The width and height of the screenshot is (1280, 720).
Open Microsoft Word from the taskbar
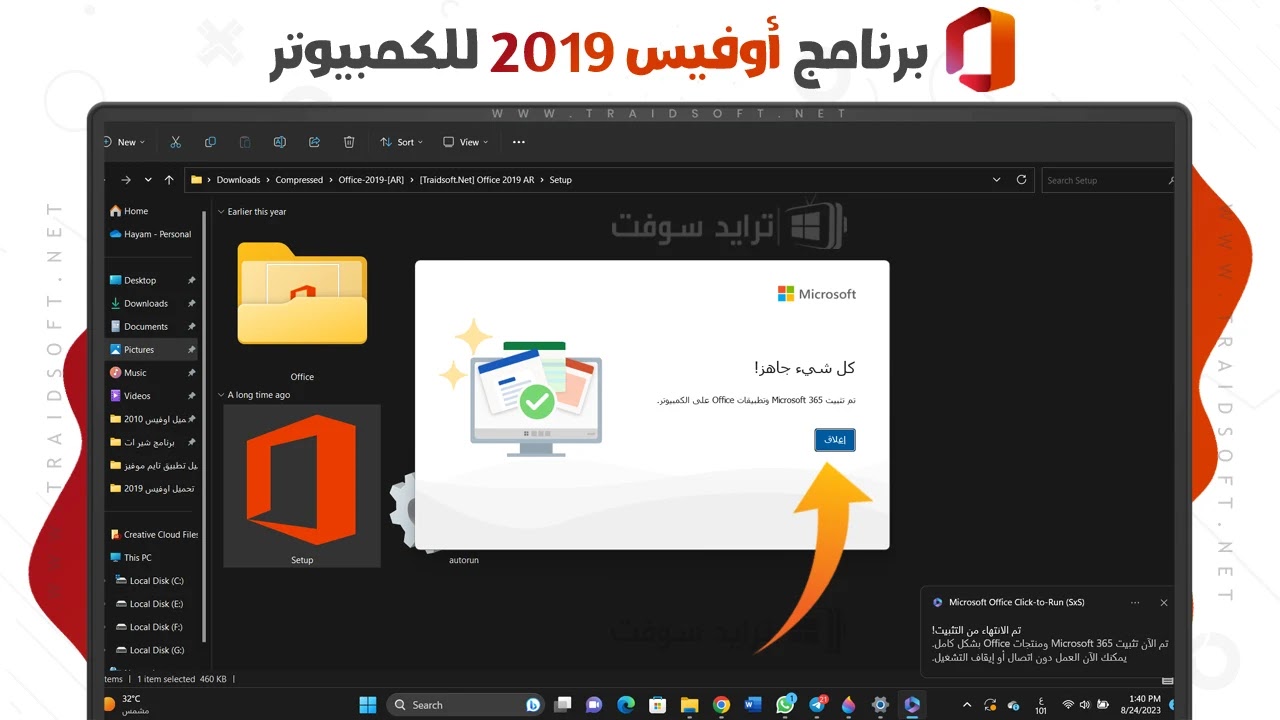click(x=753, y=705)
